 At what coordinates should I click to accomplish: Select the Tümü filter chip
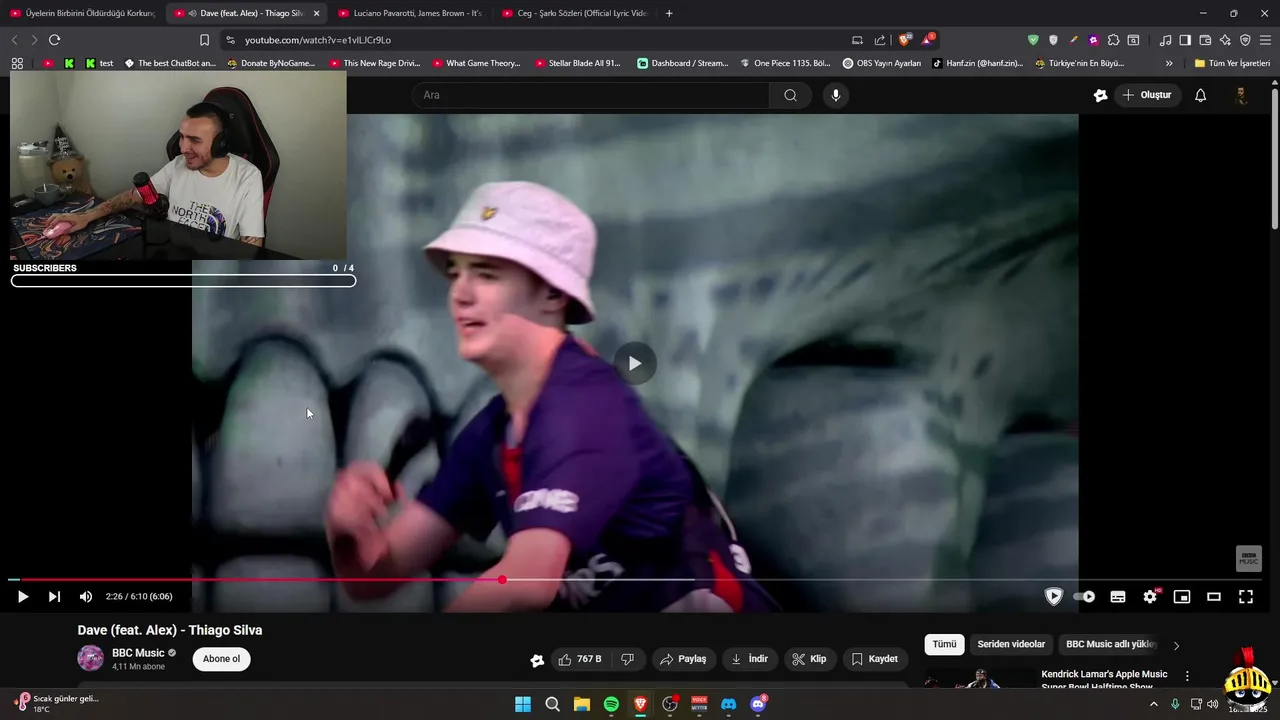click(x=945, y=645)
